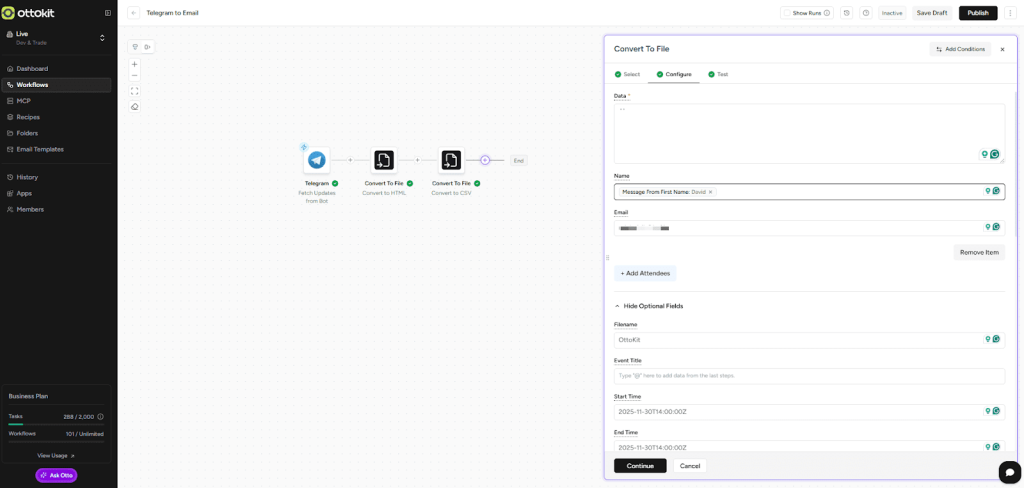Image resolution: width=1024 pixels, height=488 pixels.
Task: Enable the Show Runs checkbox
Action: pos(787,13)
